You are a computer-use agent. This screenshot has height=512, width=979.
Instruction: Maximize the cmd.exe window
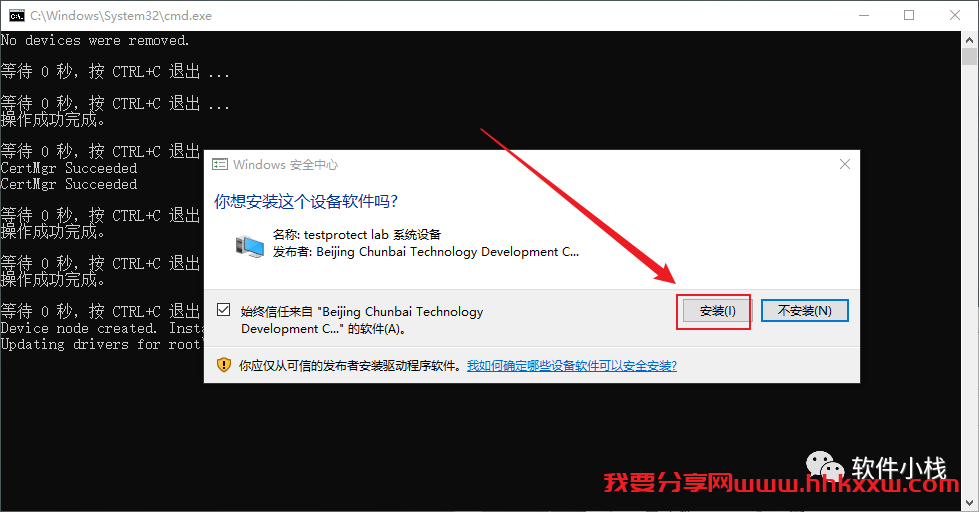click(909, 16)
